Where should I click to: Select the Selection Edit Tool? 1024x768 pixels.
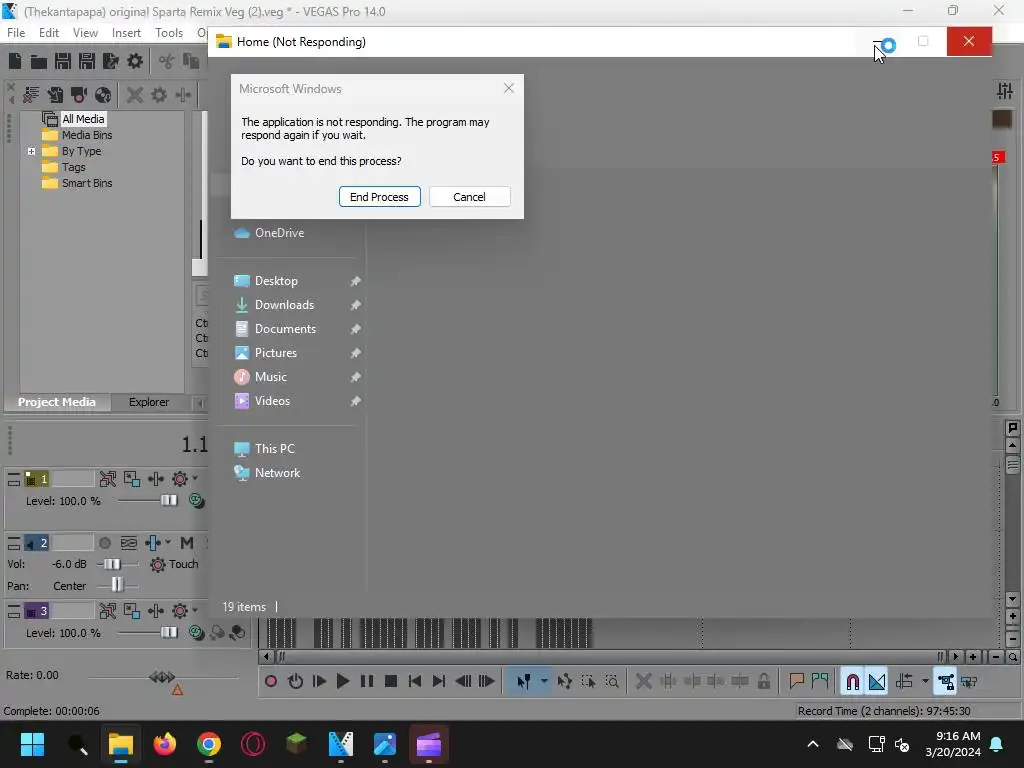pyautogui.click(x=588, y=681)
